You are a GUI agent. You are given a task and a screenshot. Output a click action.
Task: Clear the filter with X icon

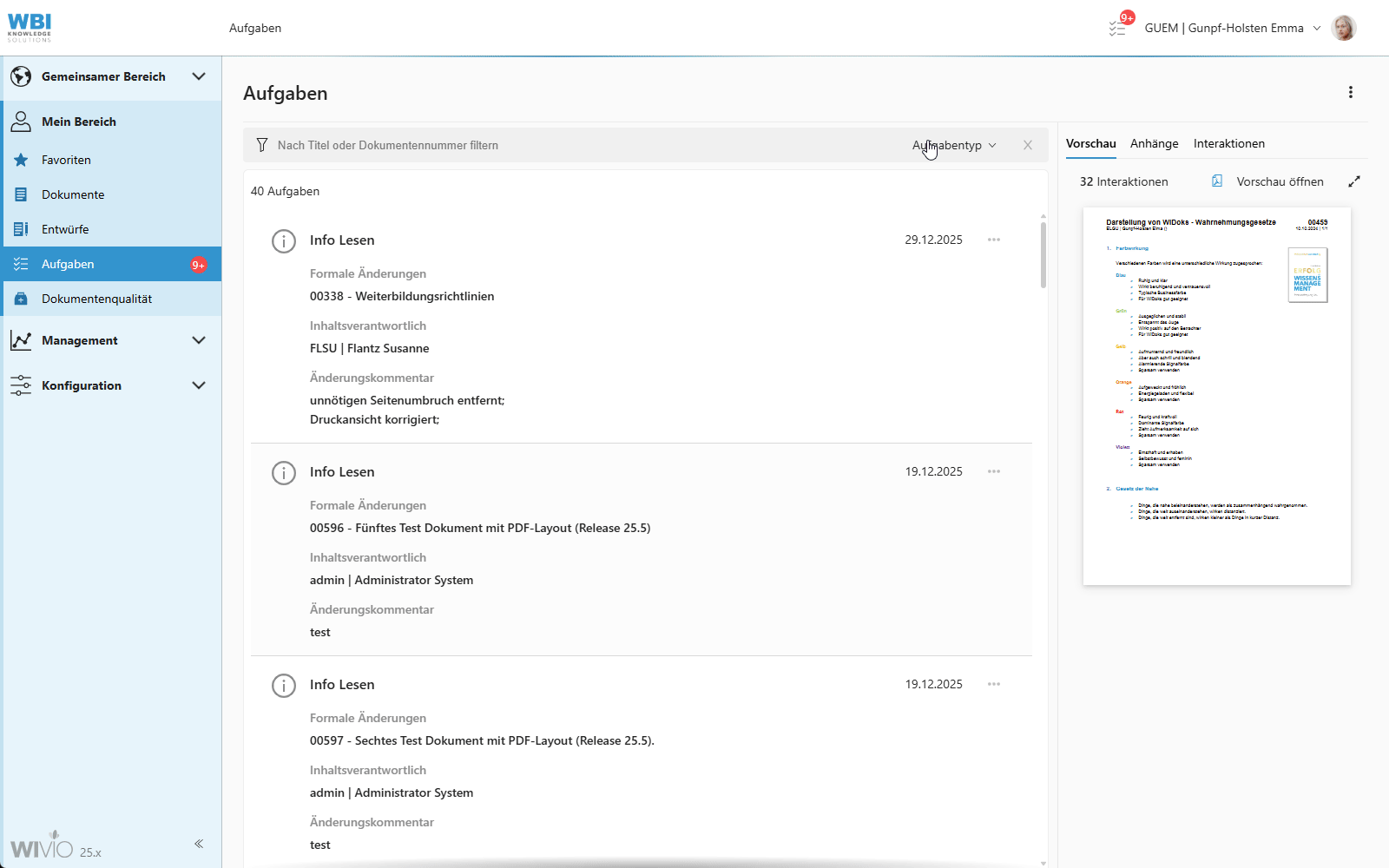point(1028,145)
